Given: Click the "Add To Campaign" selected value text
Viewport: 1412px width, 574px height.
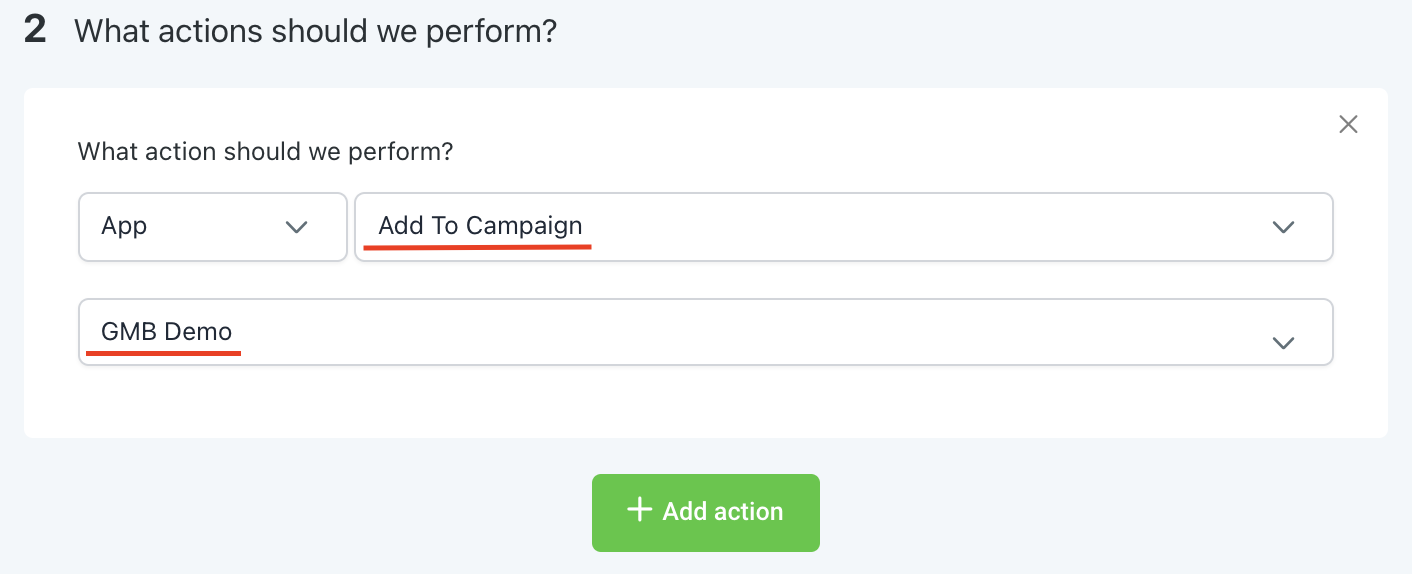Looking at the screenshot, I should click(x=480, y=226).
